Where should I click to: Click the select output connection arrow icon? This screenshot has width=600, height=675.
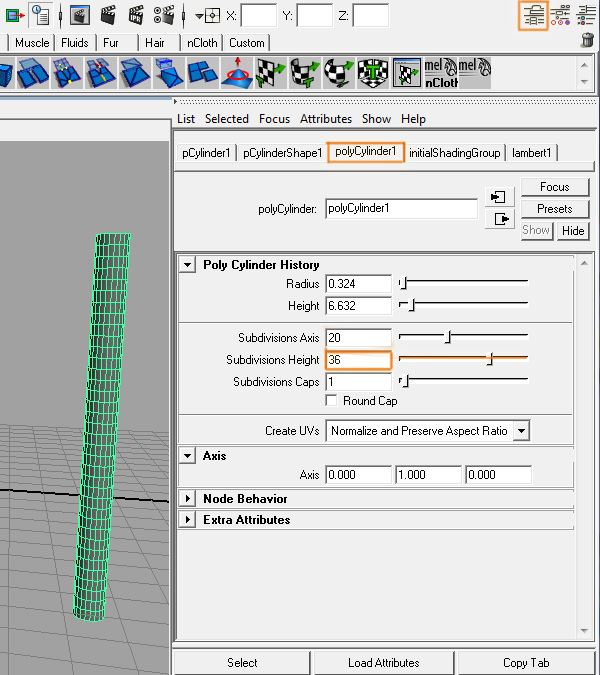499,219
